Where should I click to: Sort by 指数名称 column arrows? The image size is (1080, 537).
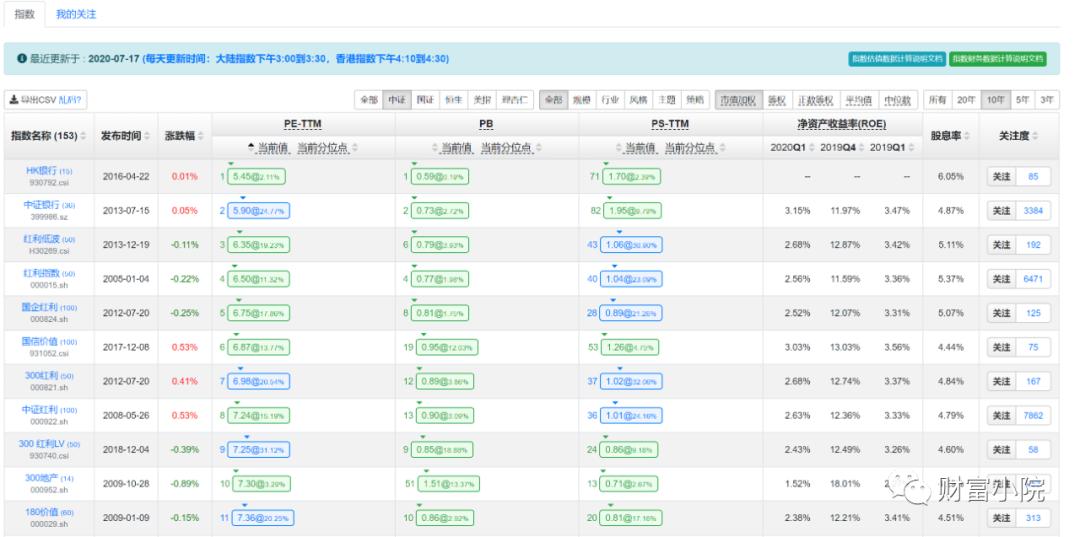coord(83,136)
